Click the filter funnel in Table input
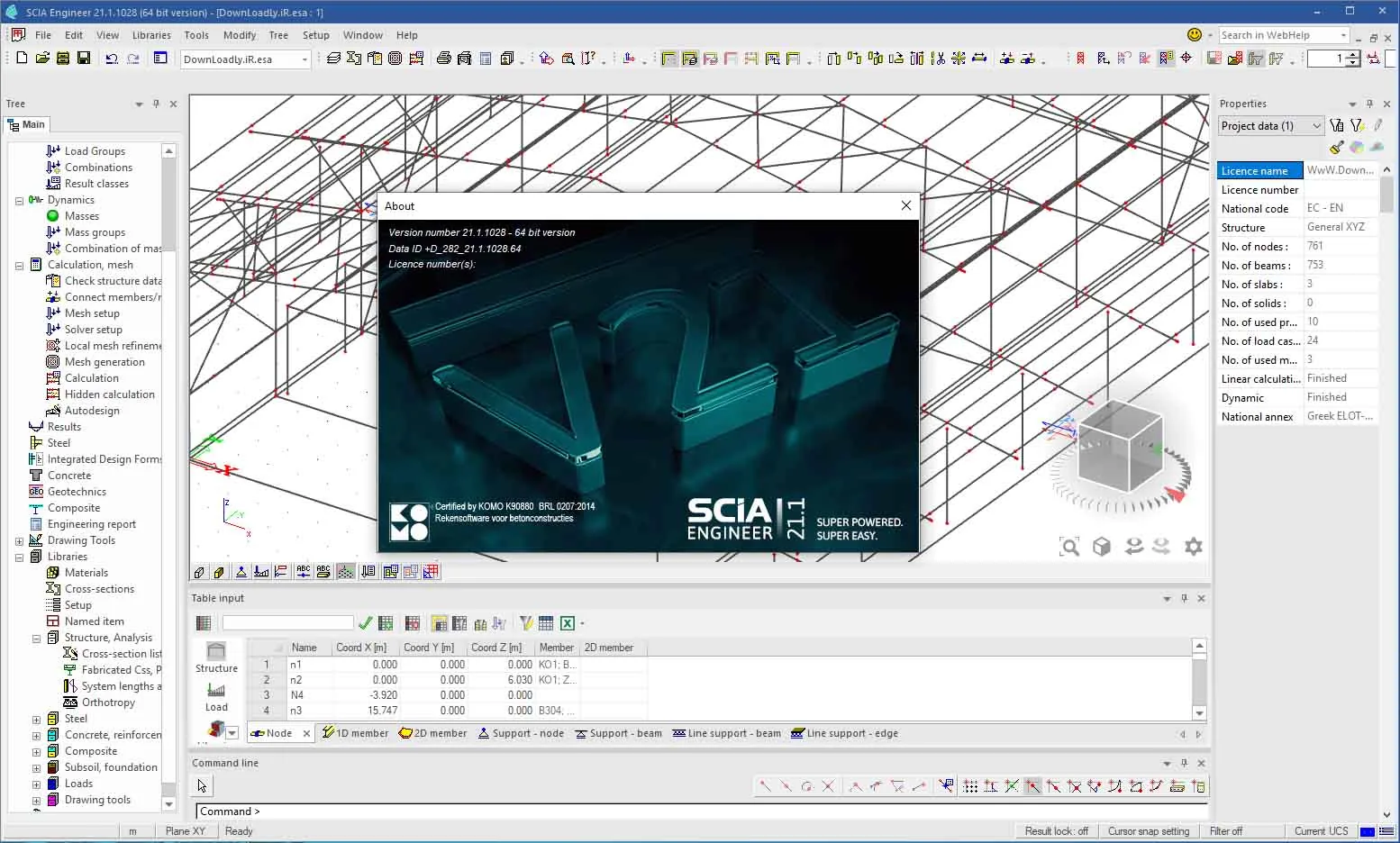 pos(526,623)
